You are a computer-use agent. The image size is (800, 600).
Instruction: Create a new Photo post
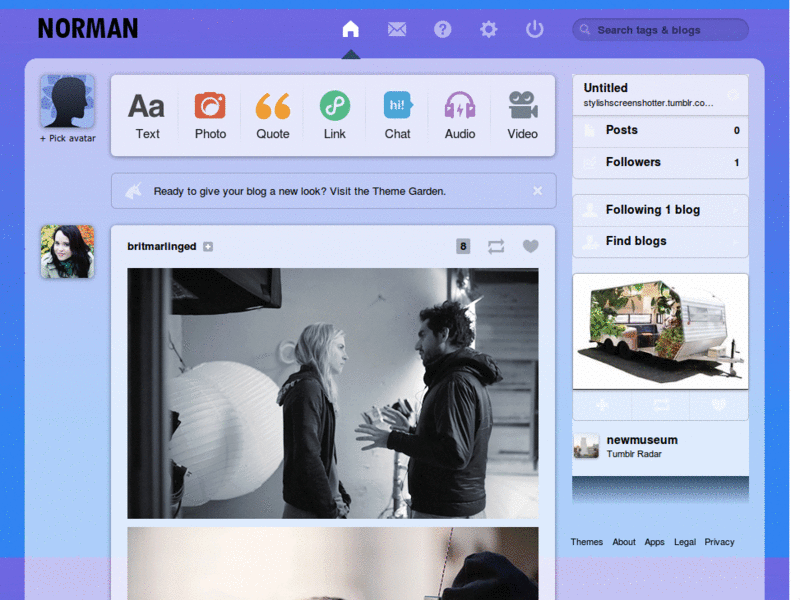210,116
